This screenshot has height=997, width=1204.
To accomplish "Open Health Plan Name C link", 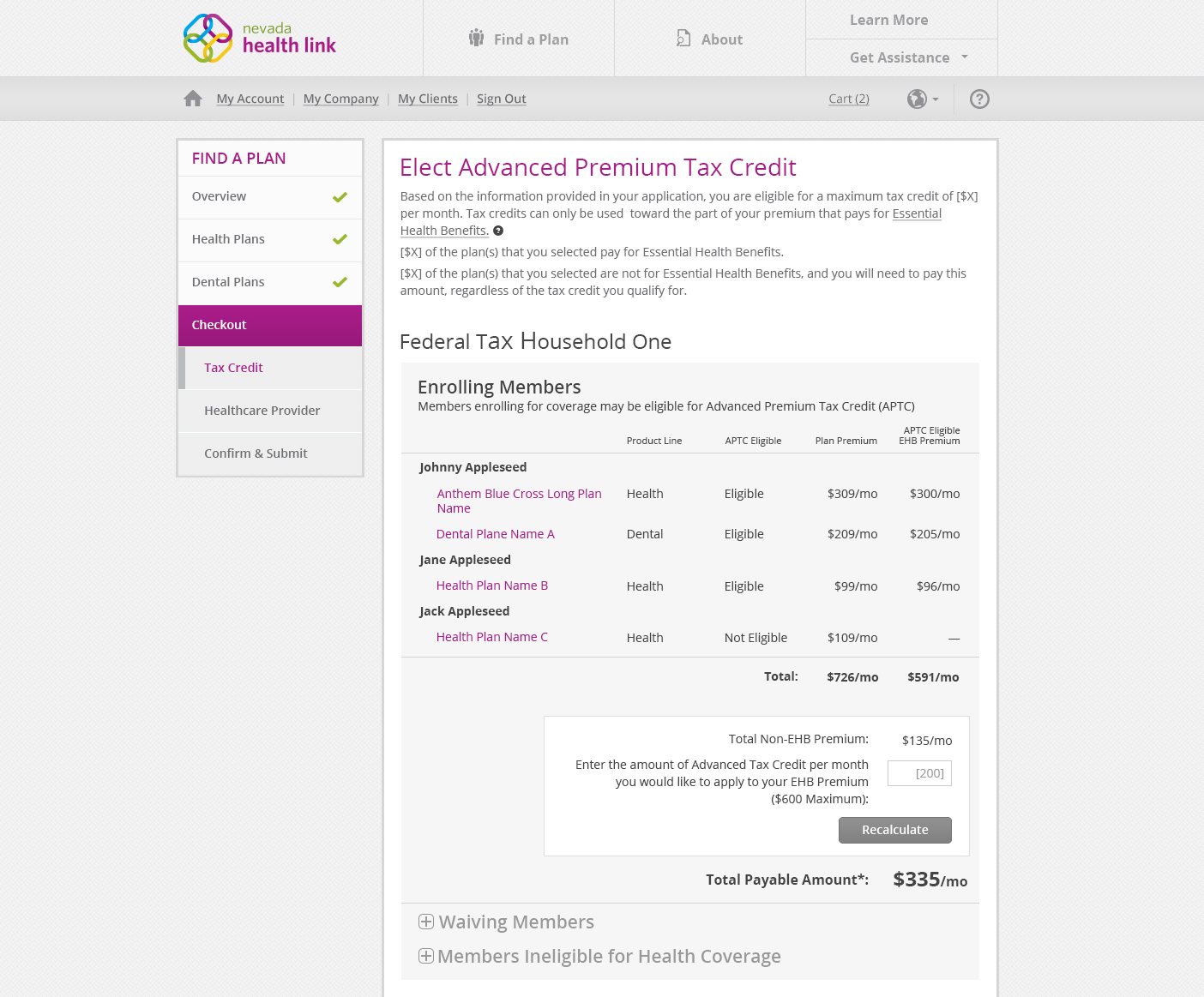I will click(x=492, y=637).
